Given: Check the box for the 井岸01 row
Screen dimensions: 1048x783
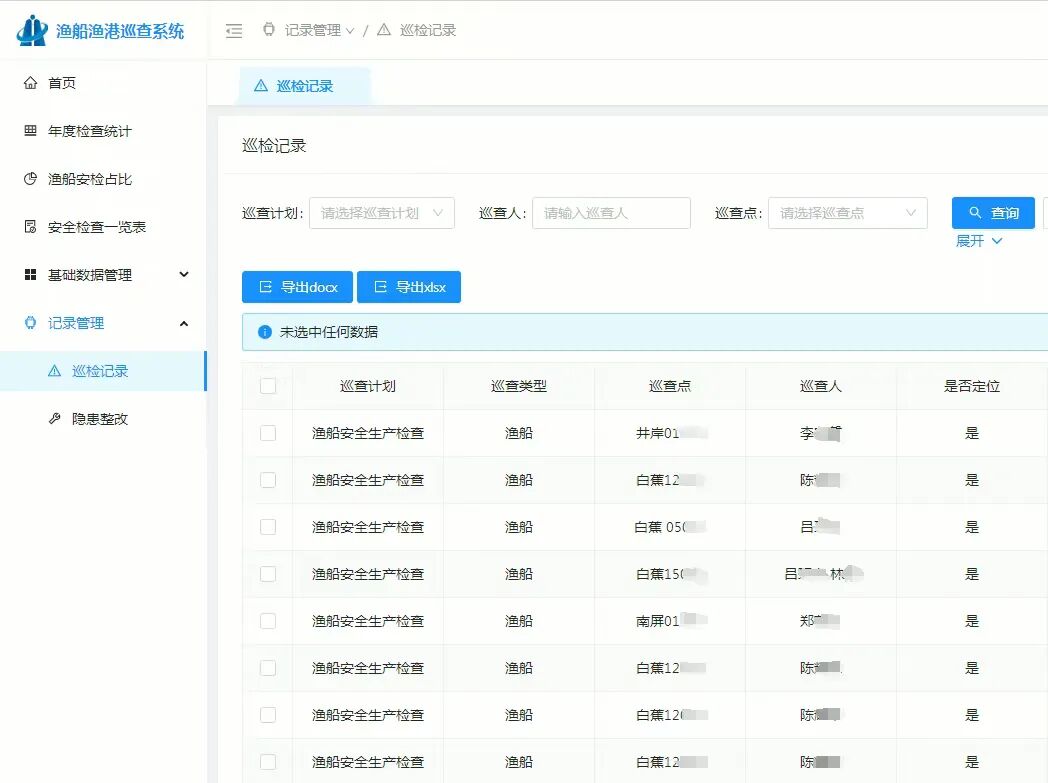Looking at the screenshot, I should [x=268, y=433].
